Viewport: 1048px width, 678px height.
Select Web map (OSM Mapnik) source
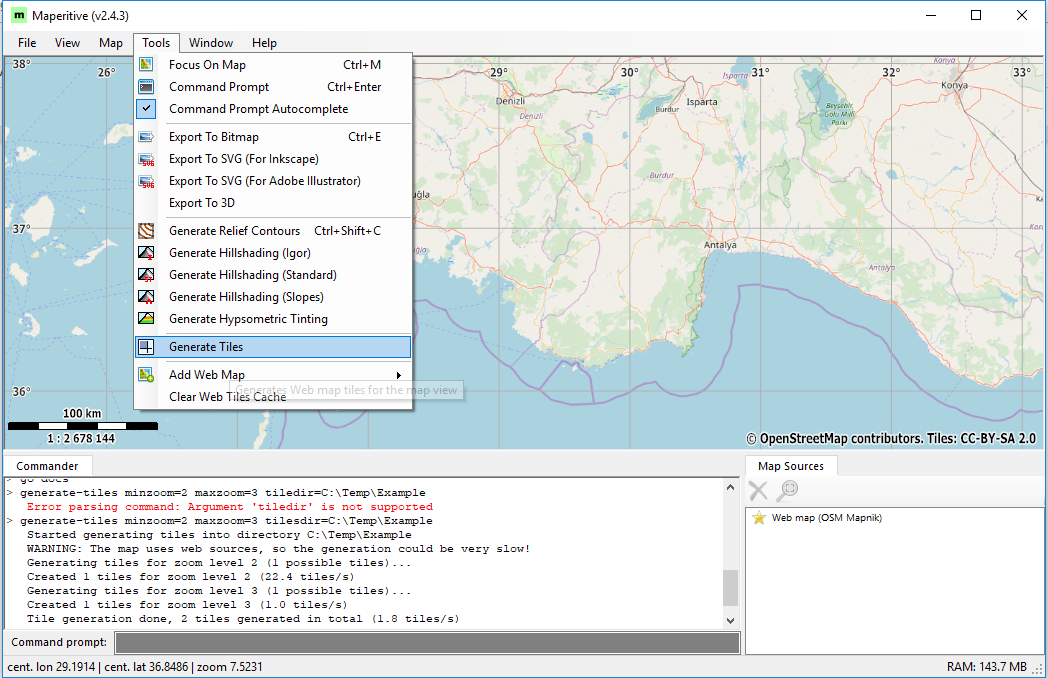[x=826, y=518]
